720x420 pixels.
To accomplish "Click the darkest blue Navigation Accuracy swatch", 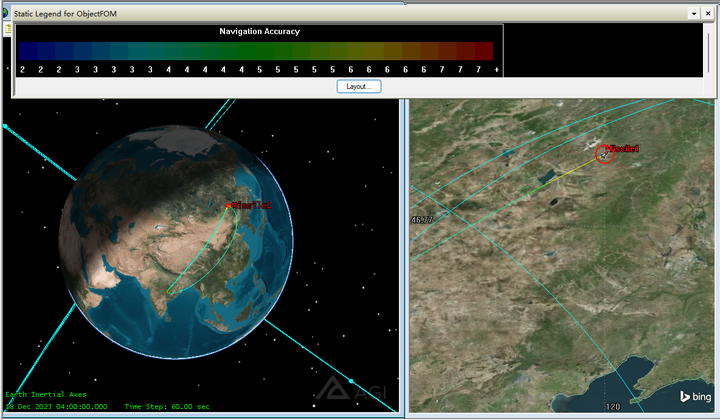I will point(28,51).
